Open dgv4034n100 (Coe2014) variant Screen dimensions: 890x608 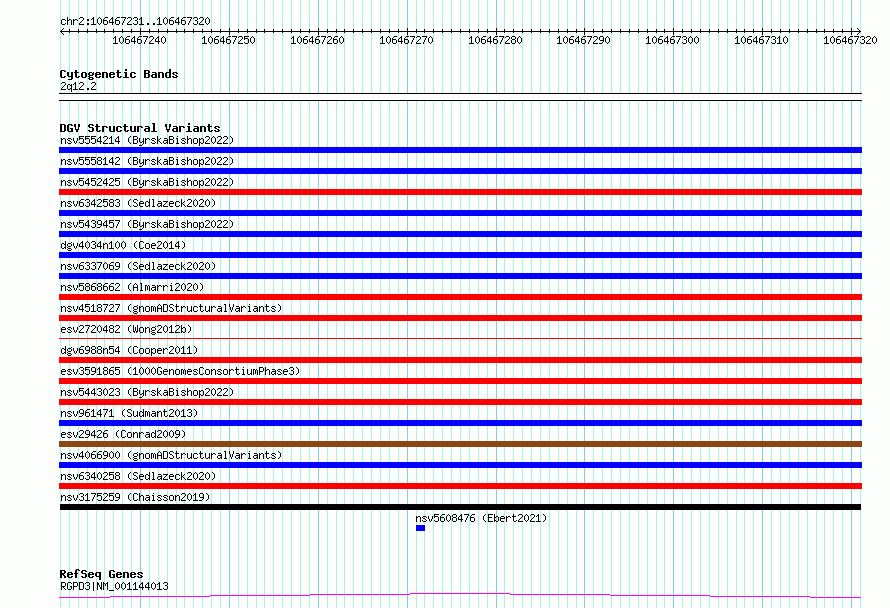click(123, 245)
